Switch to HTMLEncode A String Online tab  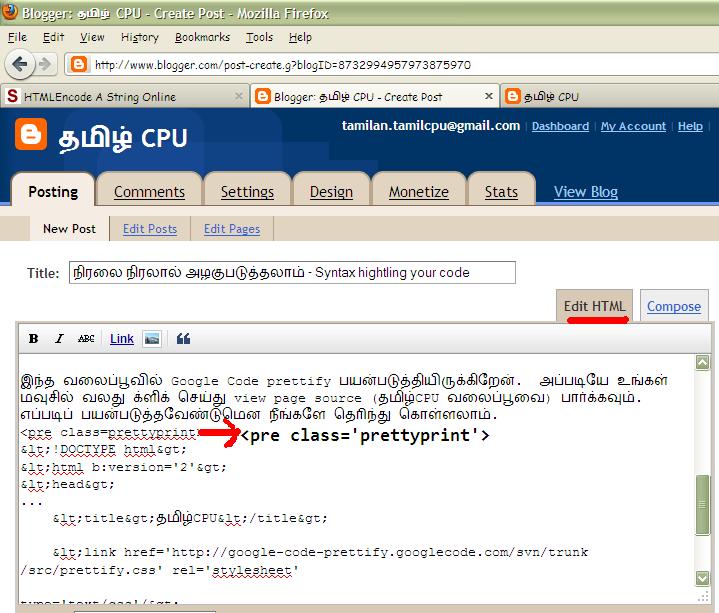tap(125, 96)
